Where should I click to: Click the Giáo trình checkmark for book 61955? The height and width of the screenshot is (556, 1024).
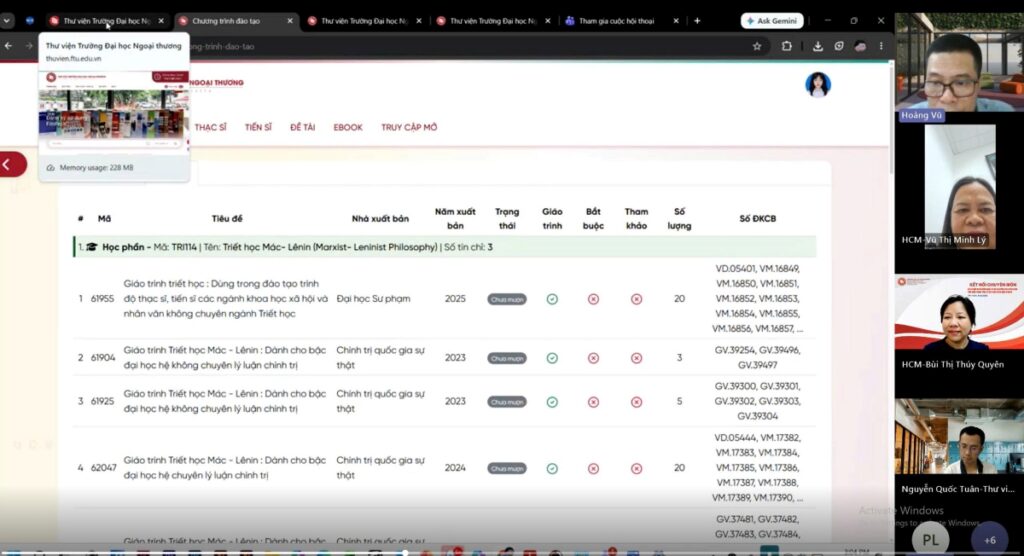[552, 299]
